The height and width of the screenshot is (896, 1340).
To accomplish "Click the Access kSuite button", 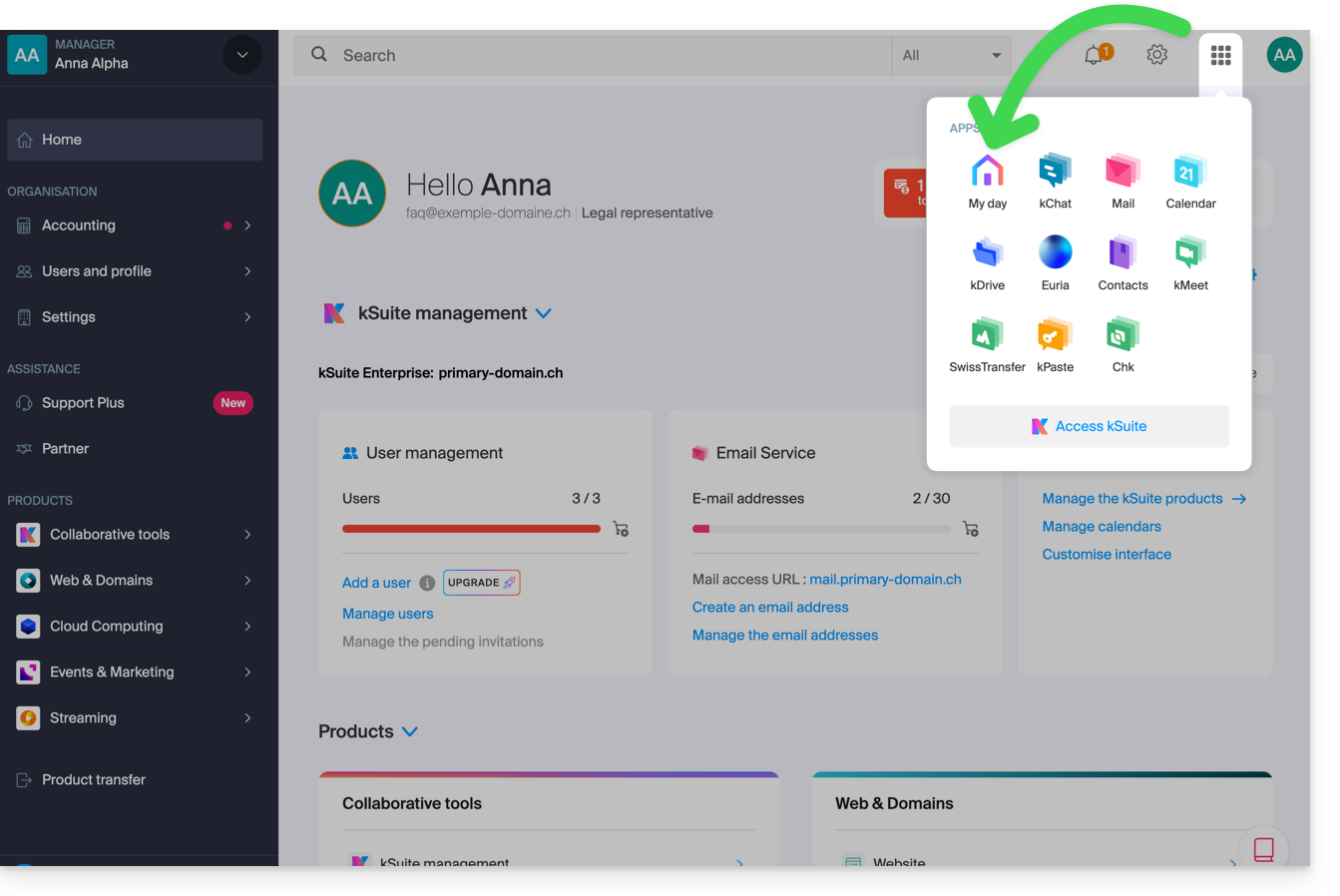I will [x=1089, y=426].
